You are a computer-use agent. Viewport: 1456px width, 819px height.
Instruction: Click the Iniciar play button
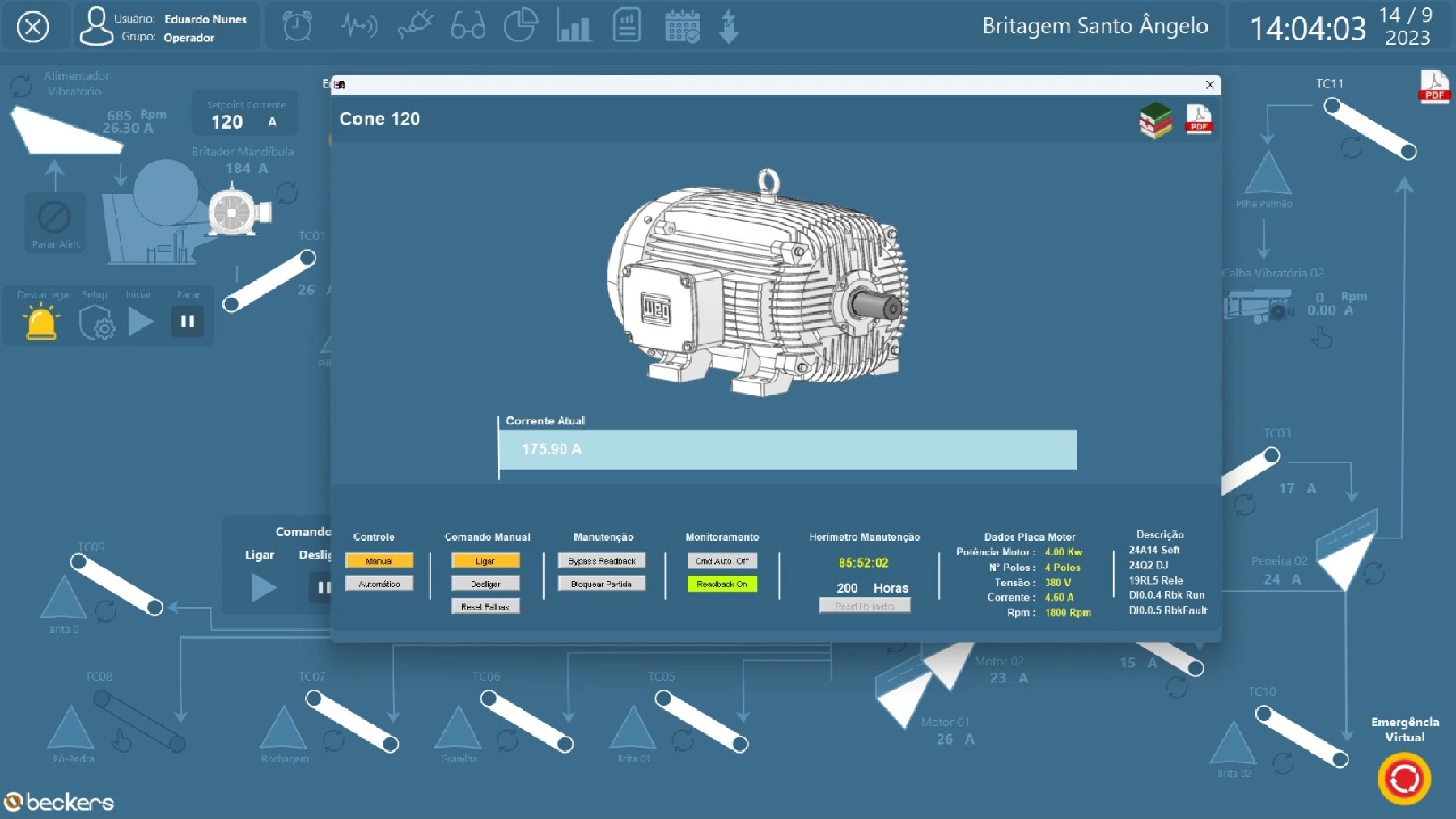coord(141,322)
